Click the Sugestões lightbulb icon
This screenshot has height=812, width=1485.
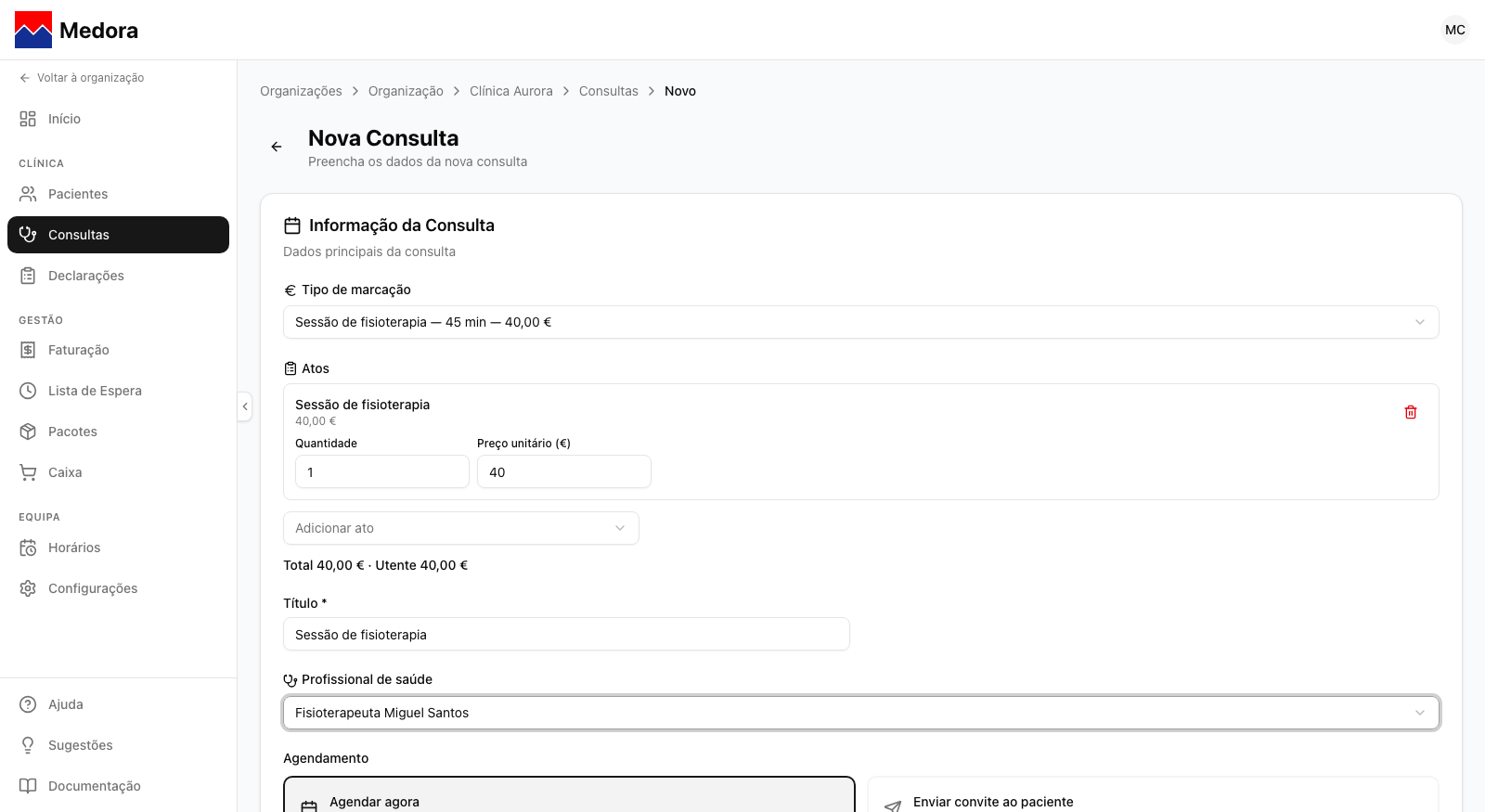[x=28, y=745]
